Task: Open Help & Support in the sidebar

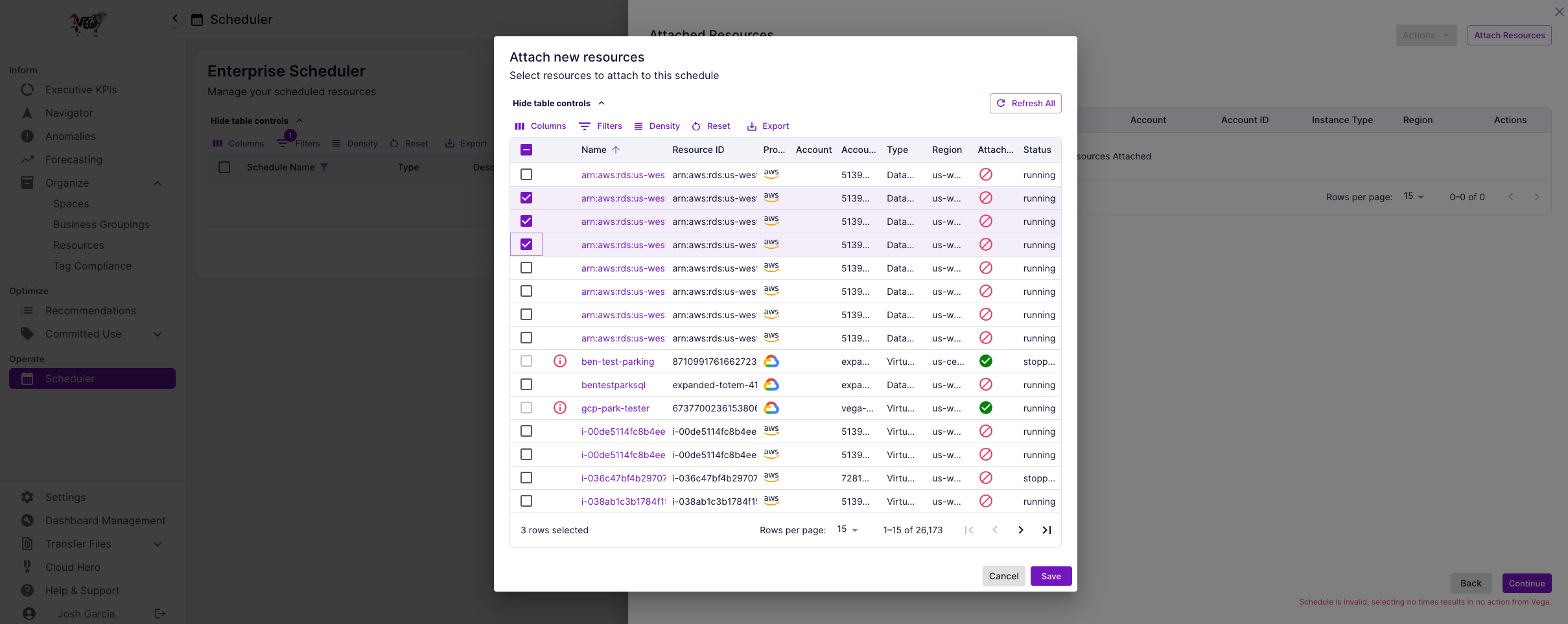Action: pos(82,591)
